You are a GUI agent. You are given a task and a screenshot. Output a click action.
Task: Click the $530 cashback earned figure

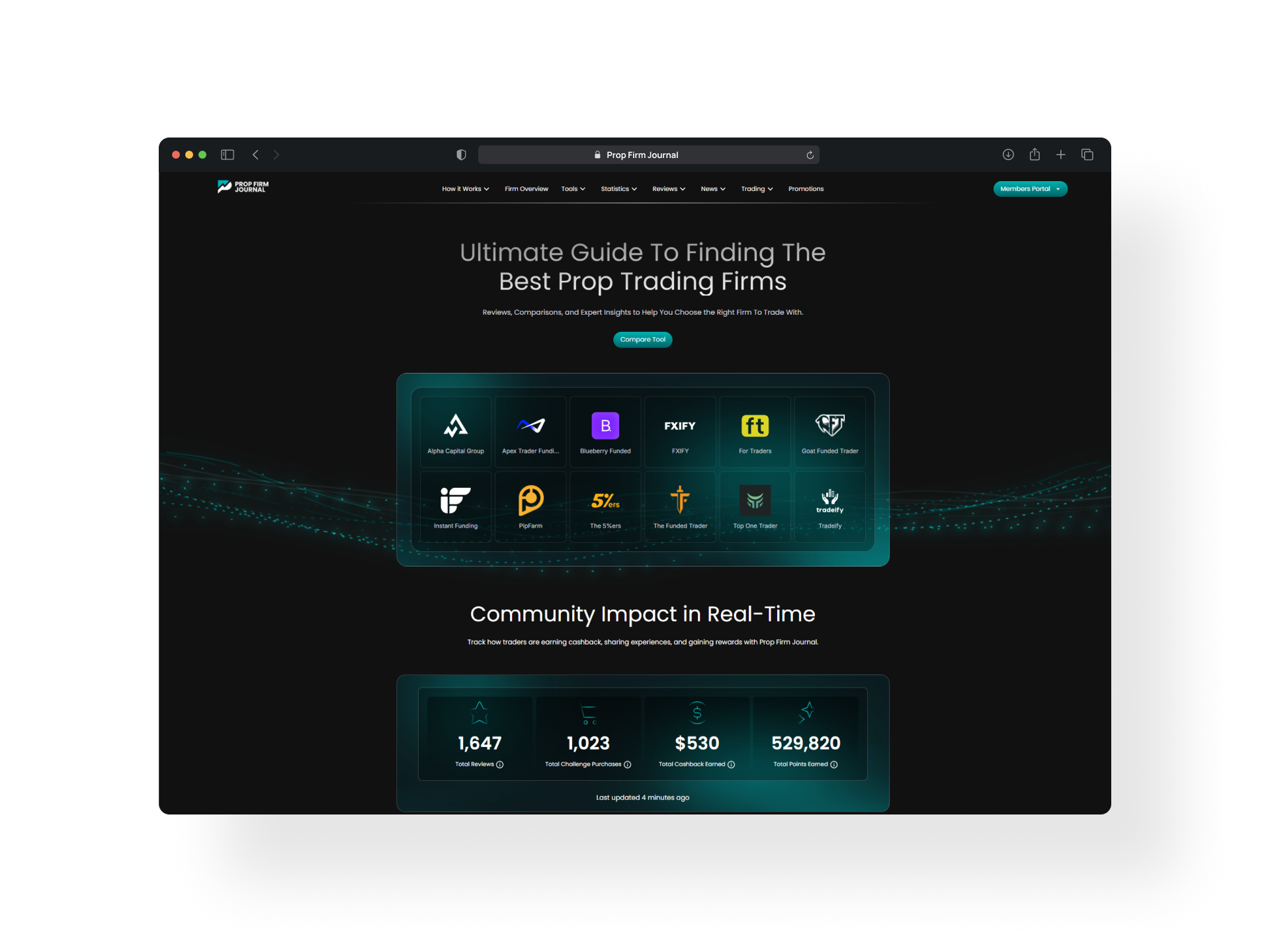pyautogui.click(x=697, y=743)
